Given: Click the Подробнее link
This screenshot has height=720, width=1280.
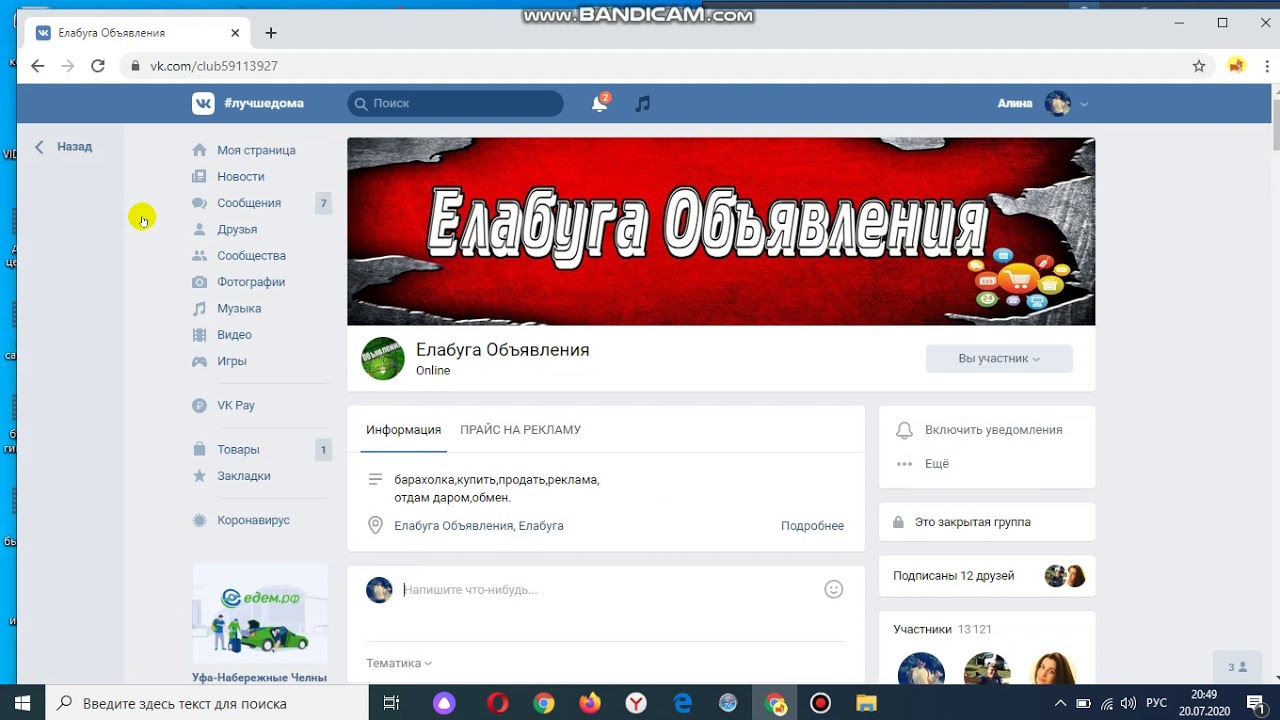Looking at the screenshot, I should [812, 526].
